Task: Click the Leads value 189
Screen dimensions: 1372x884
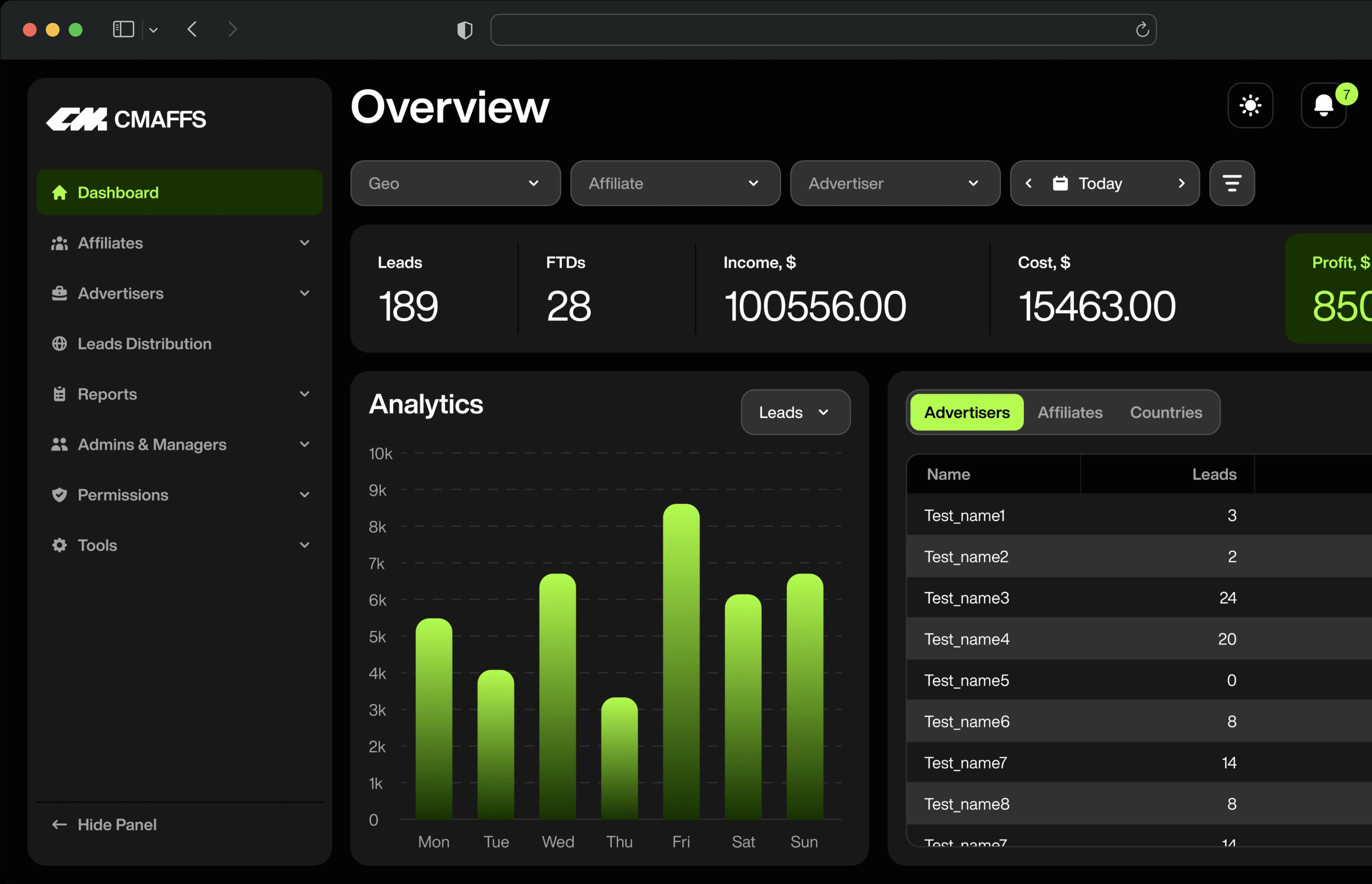Action: (x=408, y=306)
